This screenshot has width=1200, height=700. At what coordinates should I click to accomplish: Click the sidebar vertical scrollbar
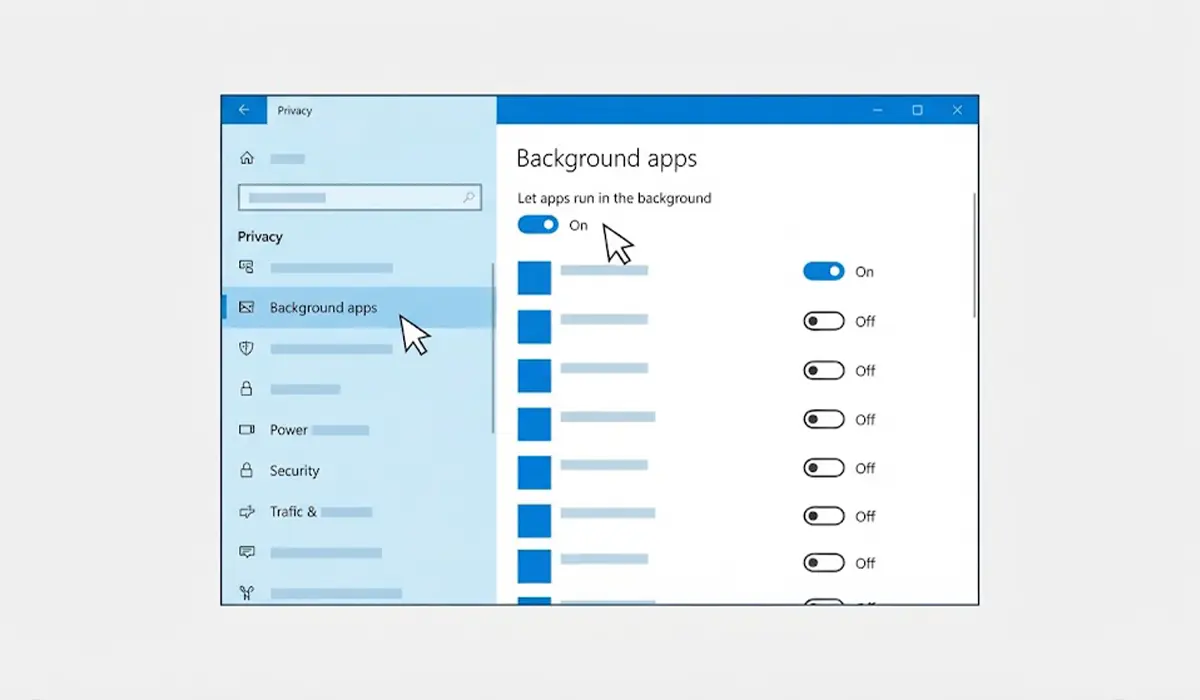pos(493,348)
